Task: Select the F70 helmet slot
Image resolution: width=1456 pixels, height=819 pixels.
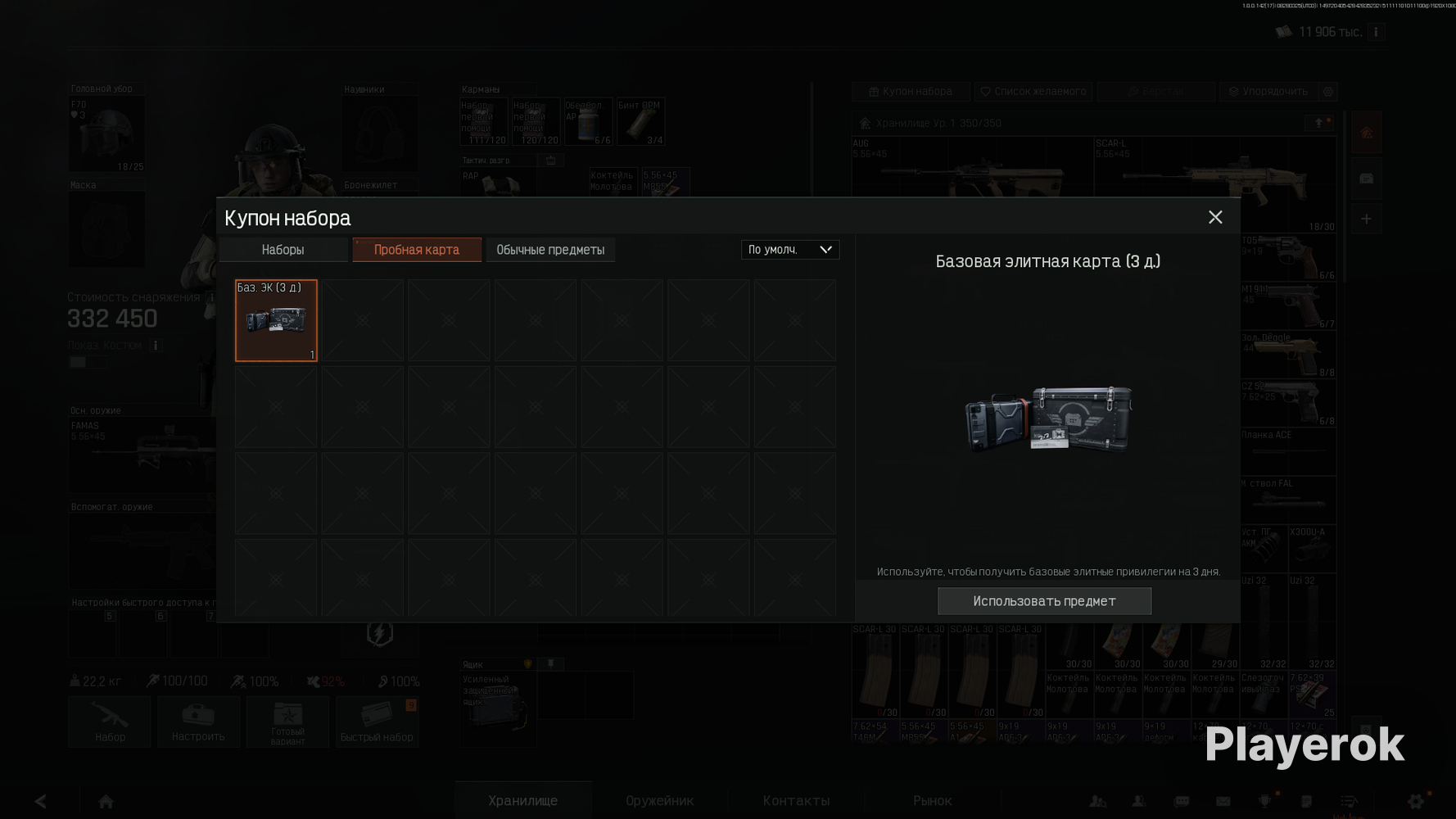Action: (106, 135)
